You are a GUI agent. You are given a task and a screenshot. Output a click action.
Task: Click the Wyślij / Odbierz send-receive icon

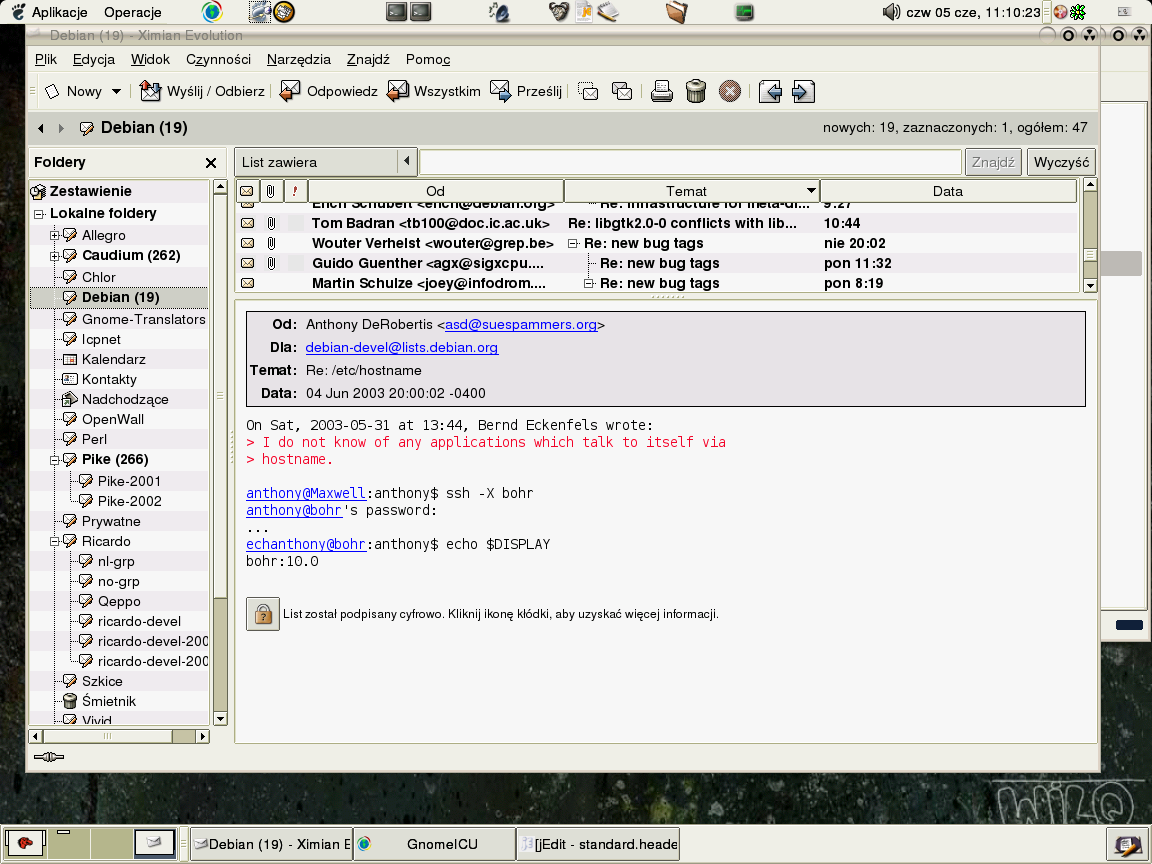[x=150, y=92]
